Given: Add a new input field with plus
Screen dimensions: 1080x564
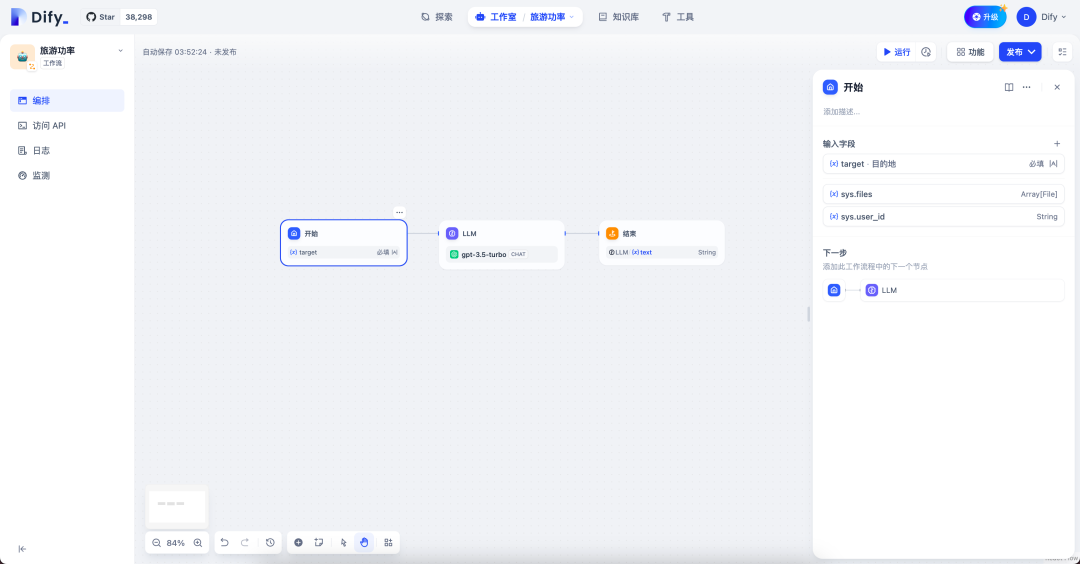Looking at the screenshot, I should click(1057, 143).
